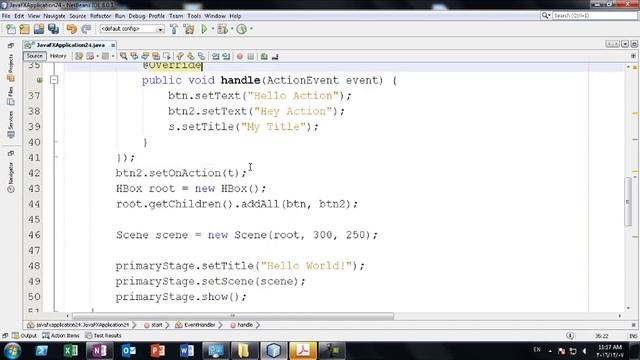
Task: Click the start breadcrumb item
Action: coord(153,325)
